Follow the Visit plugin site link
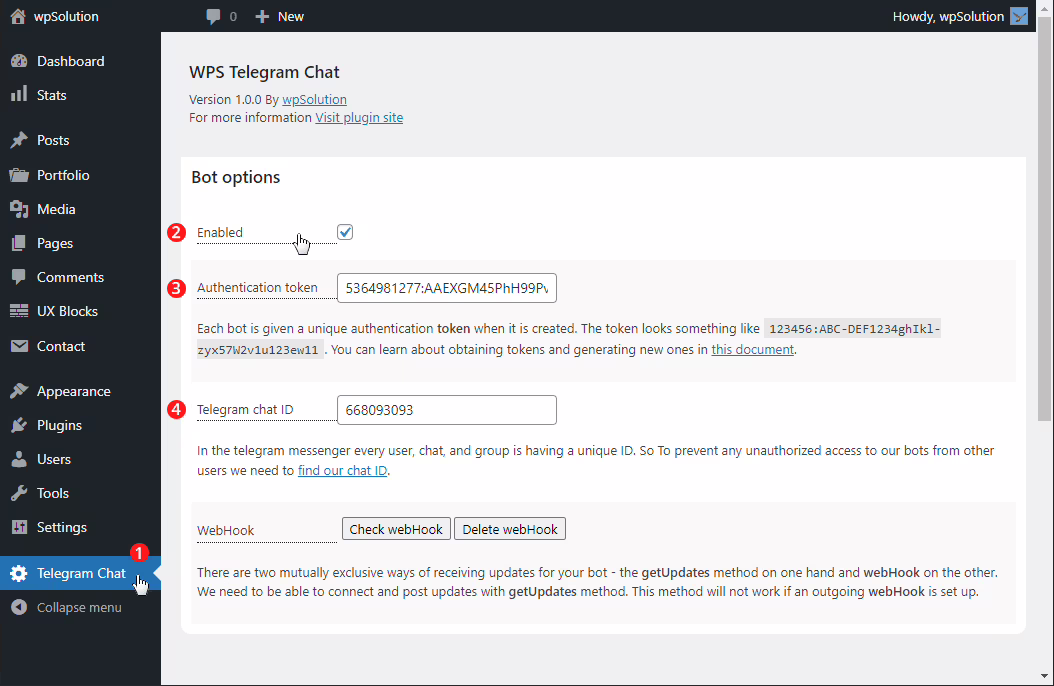Screen dimensions: 1054x686 tap(359, 117)
